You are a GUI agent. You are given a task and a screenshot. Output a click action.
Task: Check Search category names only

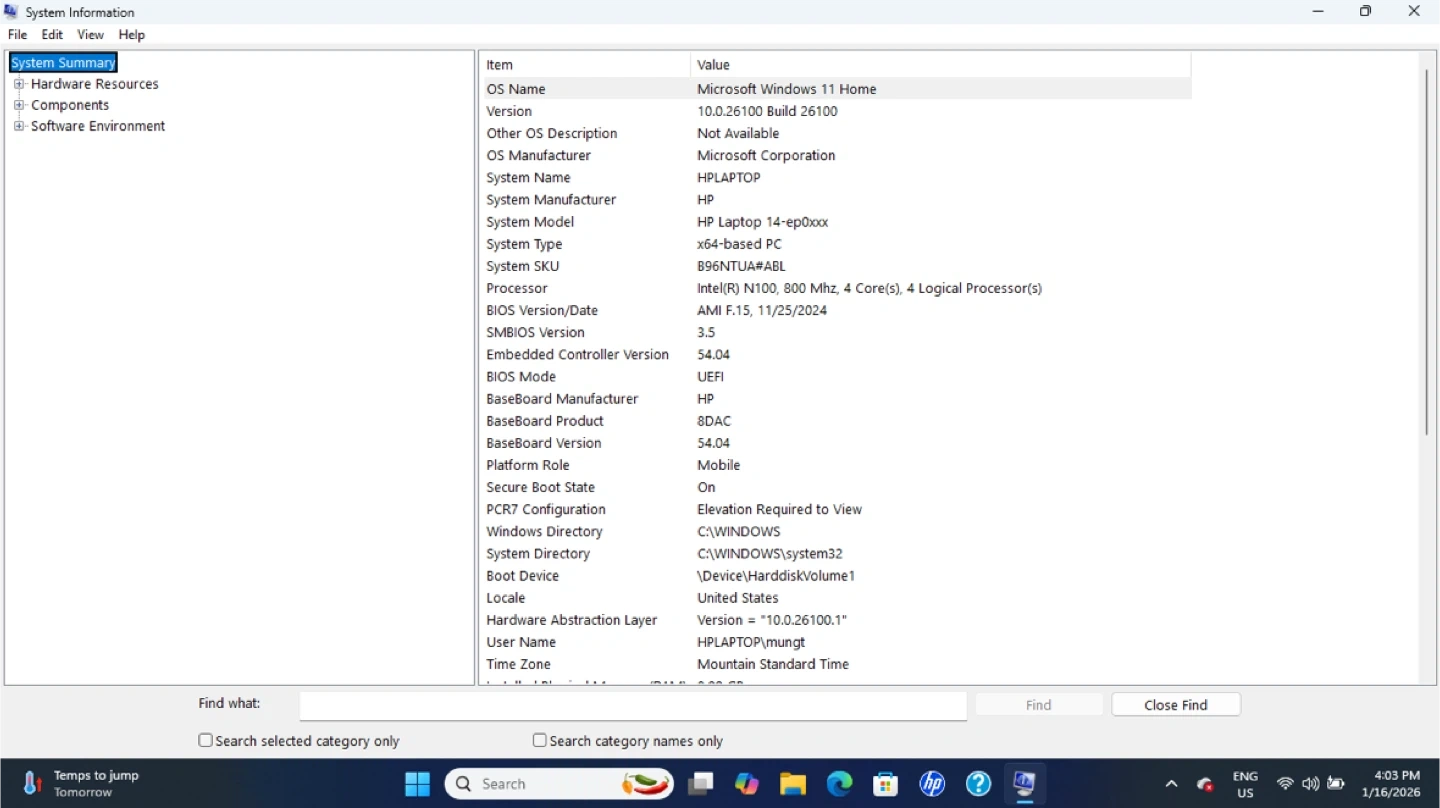click(x=540, y=741)
